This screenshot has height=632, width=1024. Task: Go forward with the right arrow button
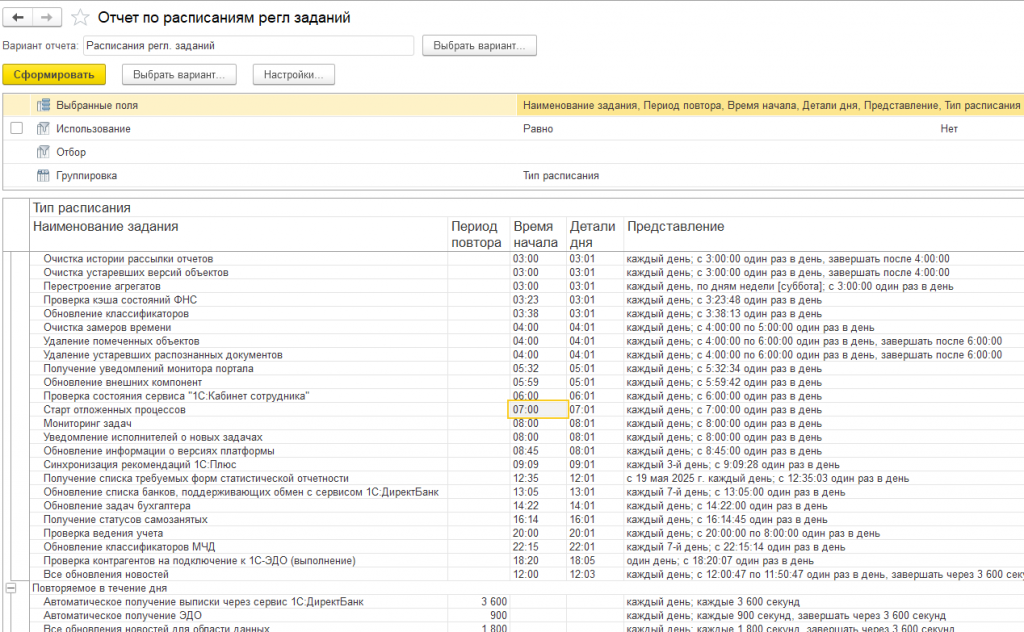tap(47, 18)
